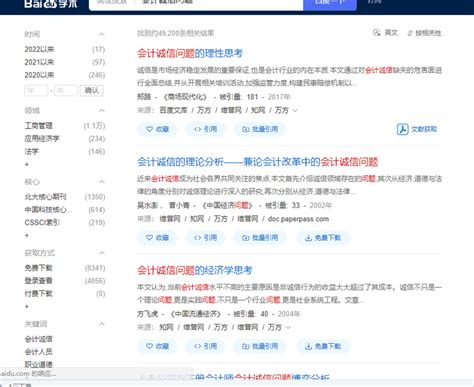Open doc.paperpass.com source link

298,219
